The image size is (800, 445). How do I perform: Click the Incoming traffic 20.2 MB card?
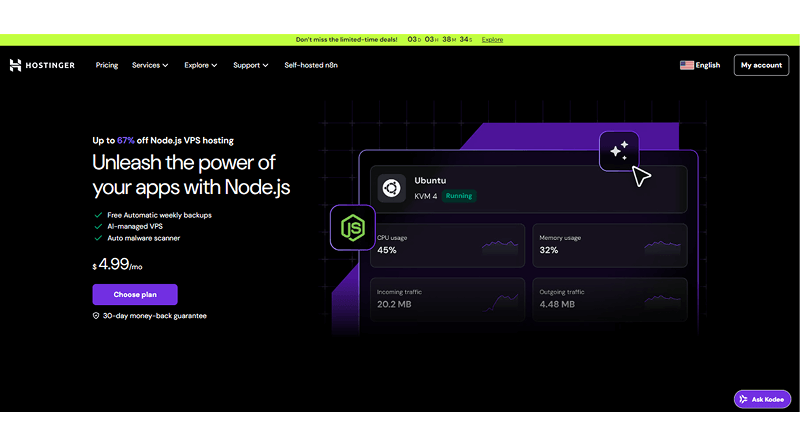pyautogui.click(x=447, y=299)
